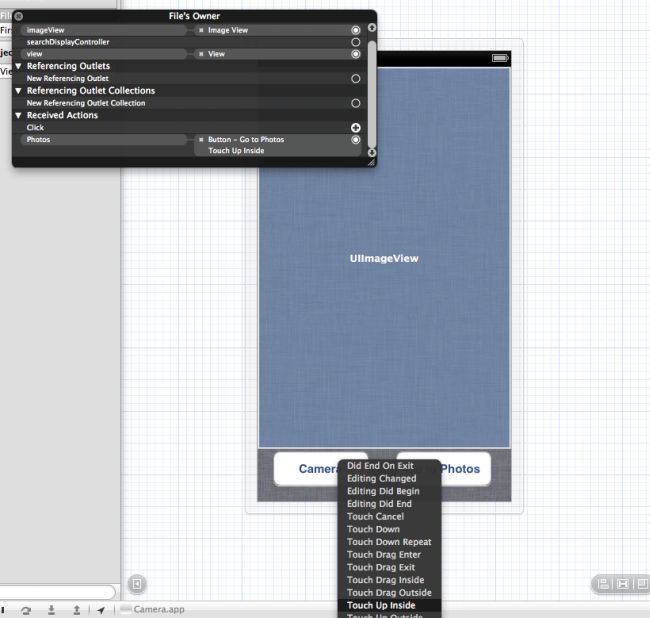Disconnect the Image View connection with its x

pos(201,30)
